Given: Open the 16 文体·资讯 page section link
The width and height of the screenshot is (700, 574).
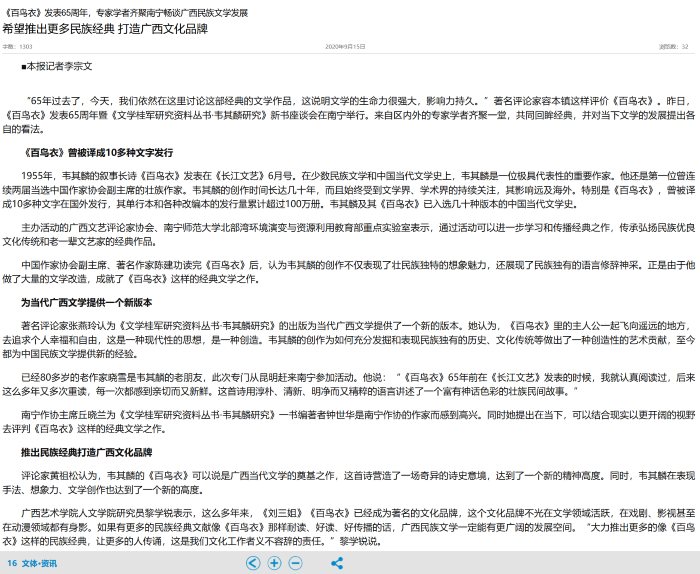Looking at the screenshot, I should 32,563.
